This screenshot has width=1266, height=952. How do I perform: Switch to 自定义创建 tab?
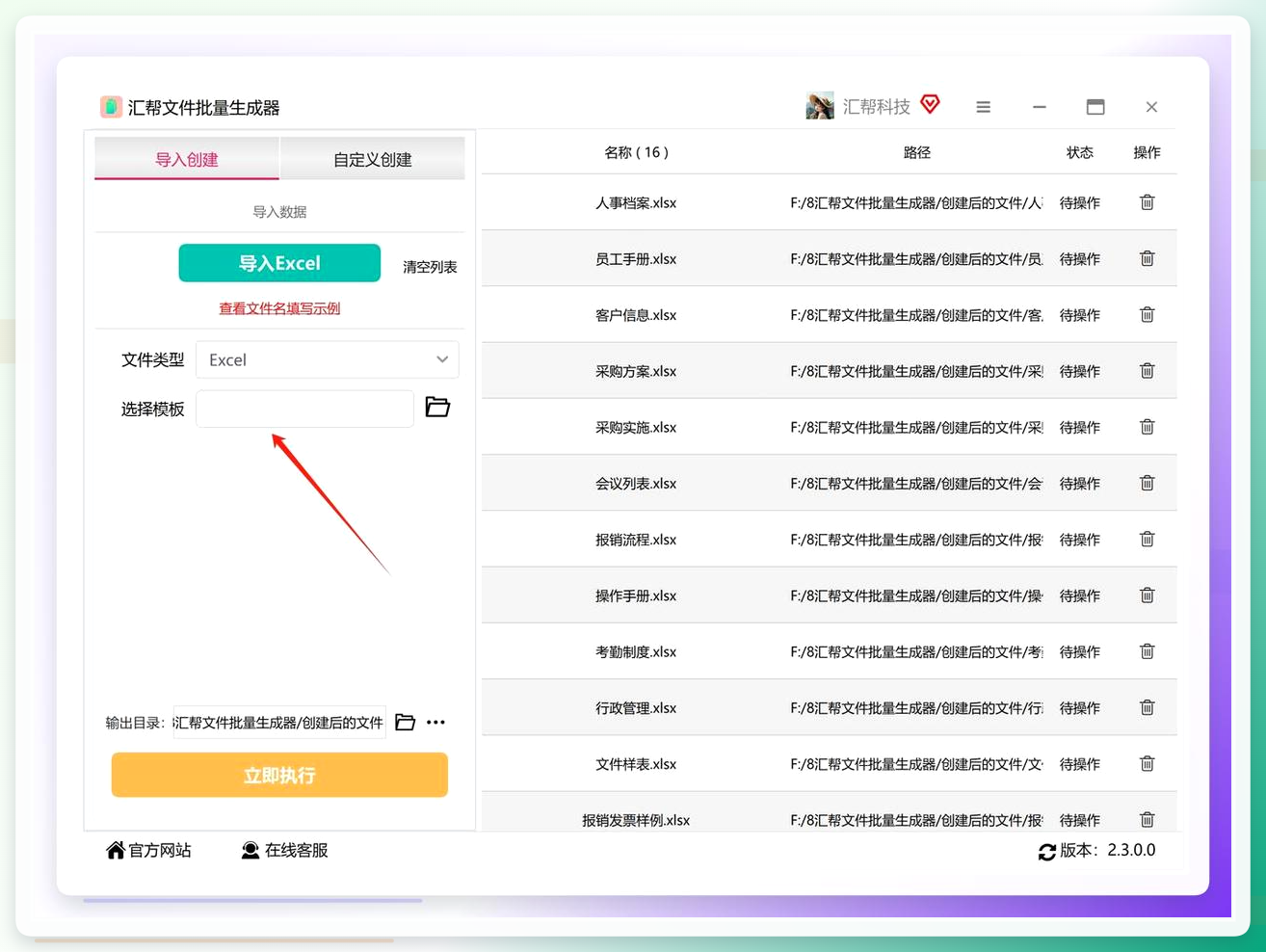(372, 159)
